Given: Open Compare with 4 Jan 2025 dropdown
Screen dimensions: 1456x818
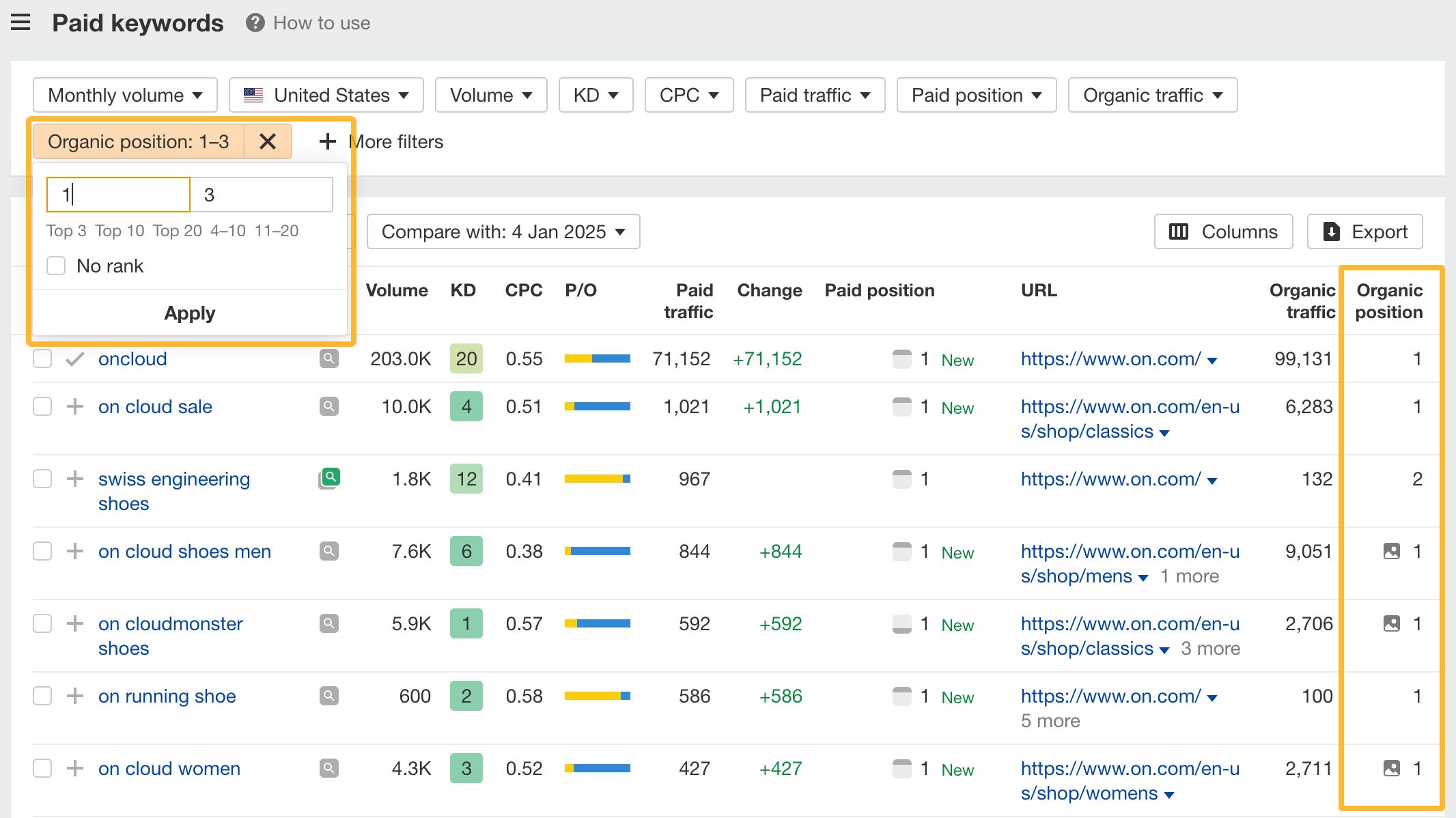Looking at the screenshot, I should (503, 231).
